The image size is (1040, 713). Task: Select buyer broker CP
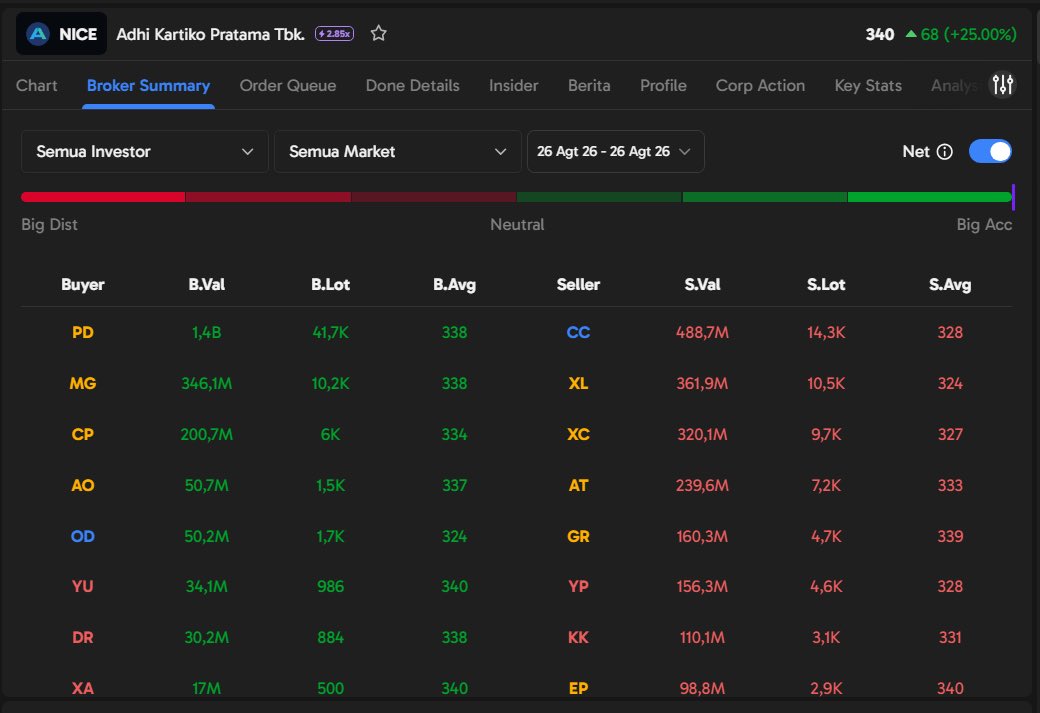coord(83,434)
